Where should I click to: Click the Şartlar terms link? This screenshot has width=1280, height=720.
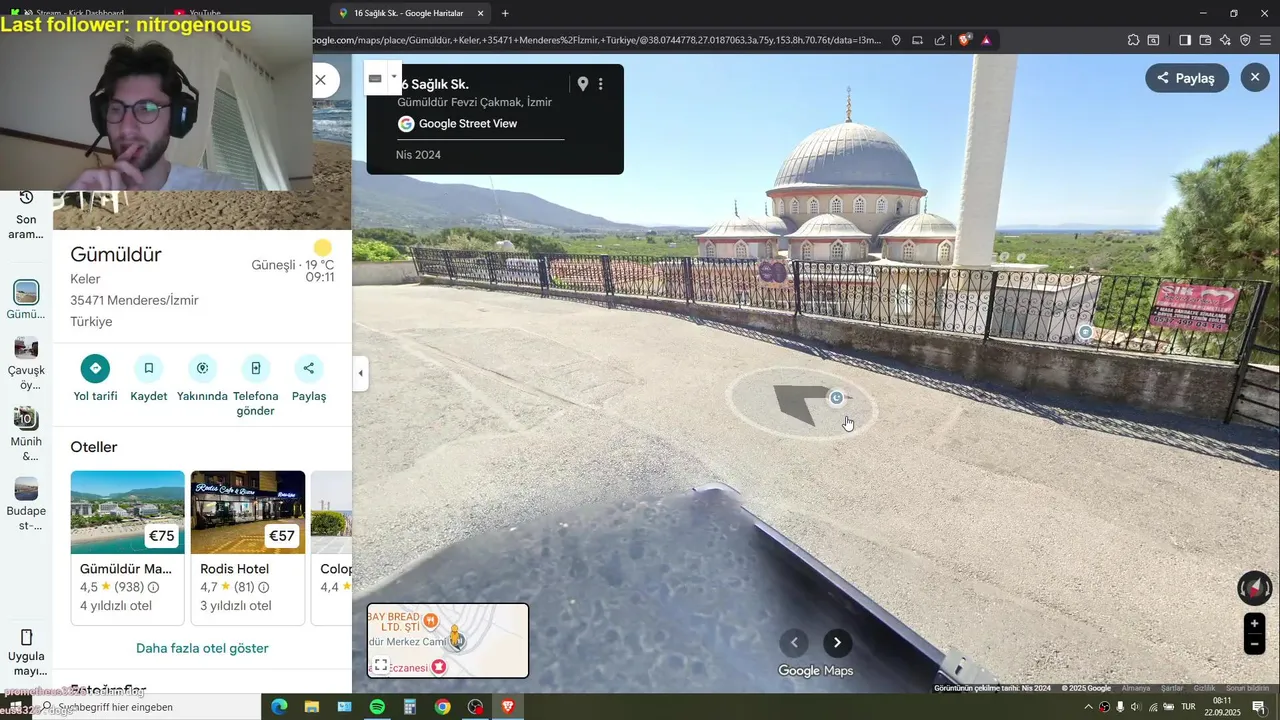[1172, 688]
